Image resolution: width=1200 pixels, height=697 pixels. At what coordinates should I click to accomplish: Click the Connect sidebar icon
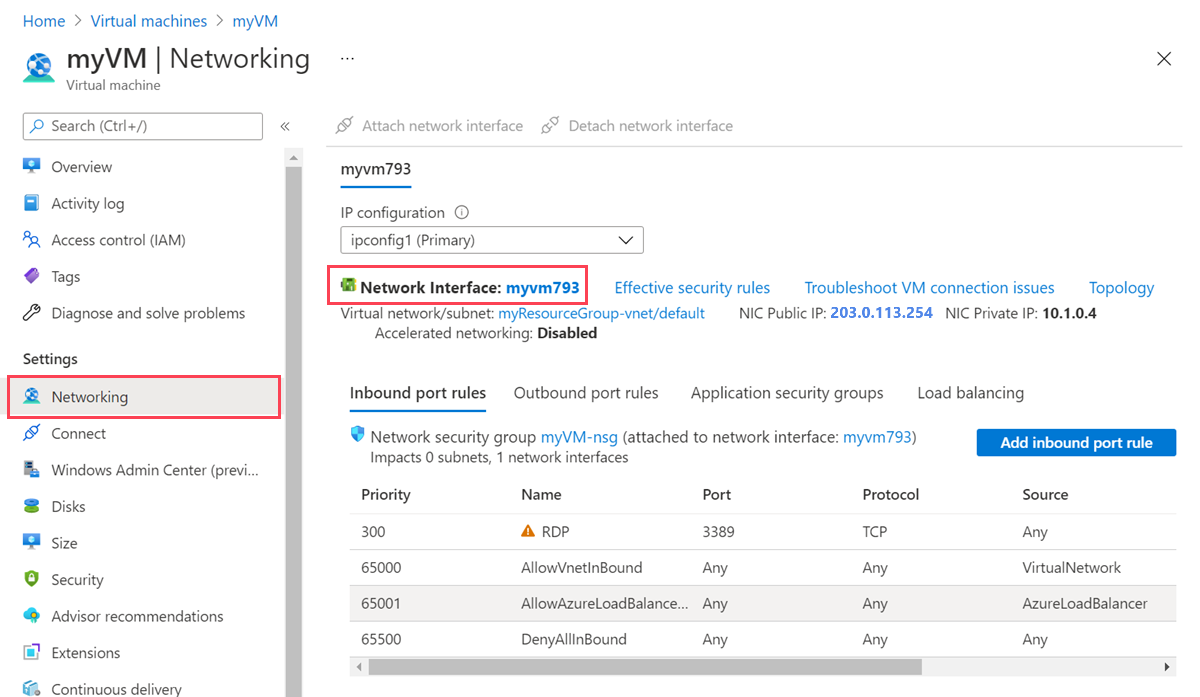[32, 433]
